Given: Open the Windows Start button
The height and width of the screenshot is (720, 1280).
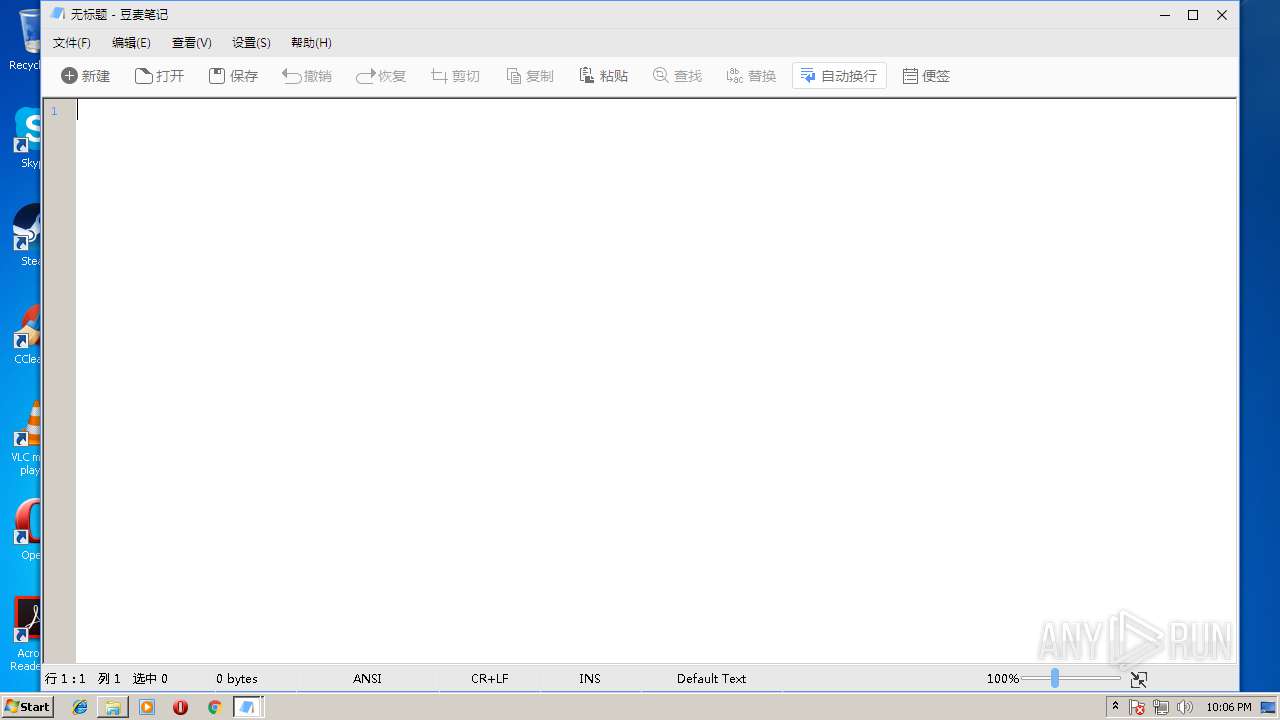Looking at the screenshot, I should point(27,707).
